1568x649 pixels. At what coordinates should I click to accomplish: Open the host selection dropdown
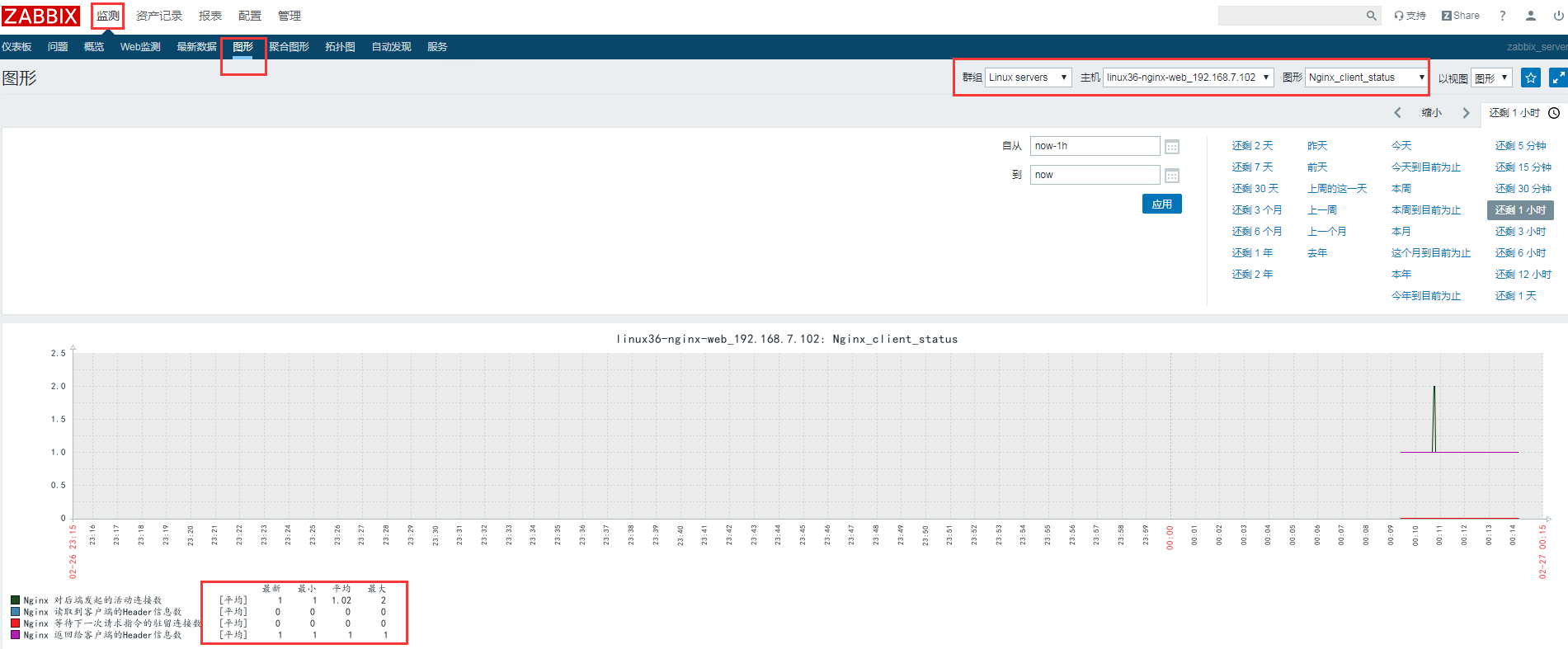pyautogui.click(x=1189, y=78)
